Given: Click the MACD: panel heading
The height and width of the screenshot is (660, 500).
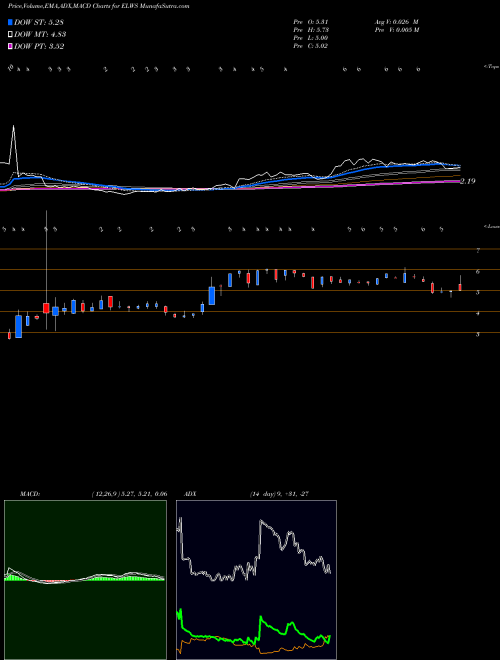Looking at the screenshot, I should [30, 493].
